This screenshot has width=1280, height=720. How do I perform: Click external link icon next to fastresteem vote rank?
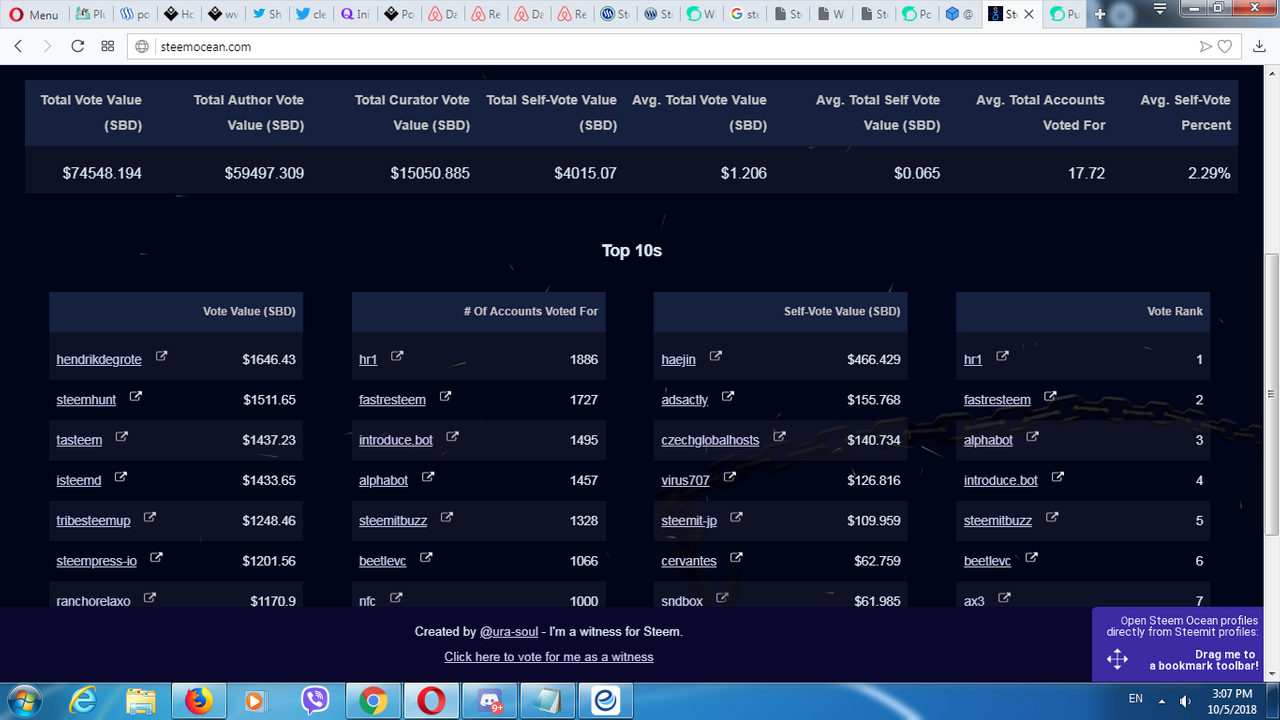[1050, 397]
